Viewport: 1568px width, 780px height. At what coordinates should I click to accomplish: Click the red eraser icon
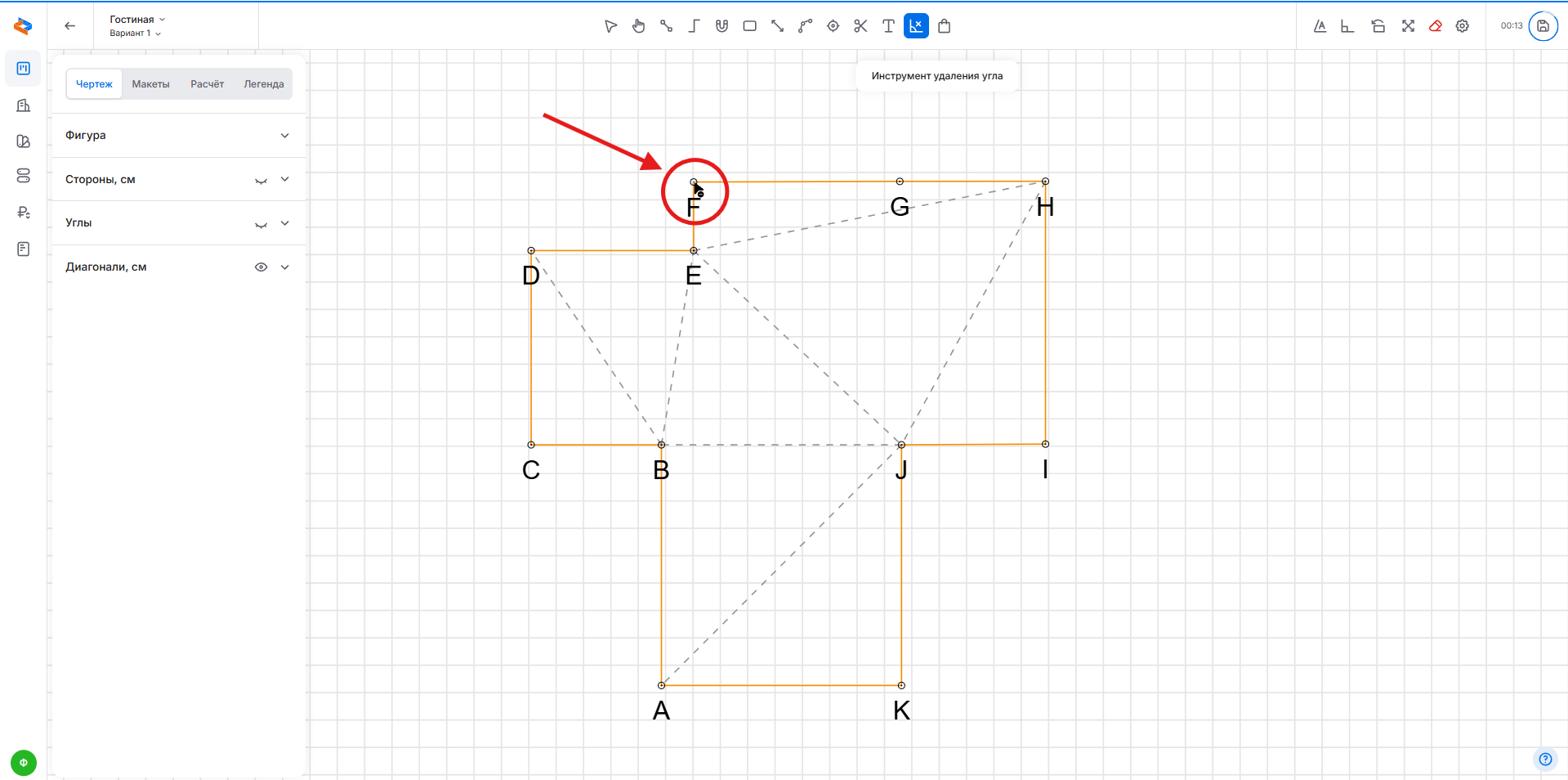point(1435,26)
